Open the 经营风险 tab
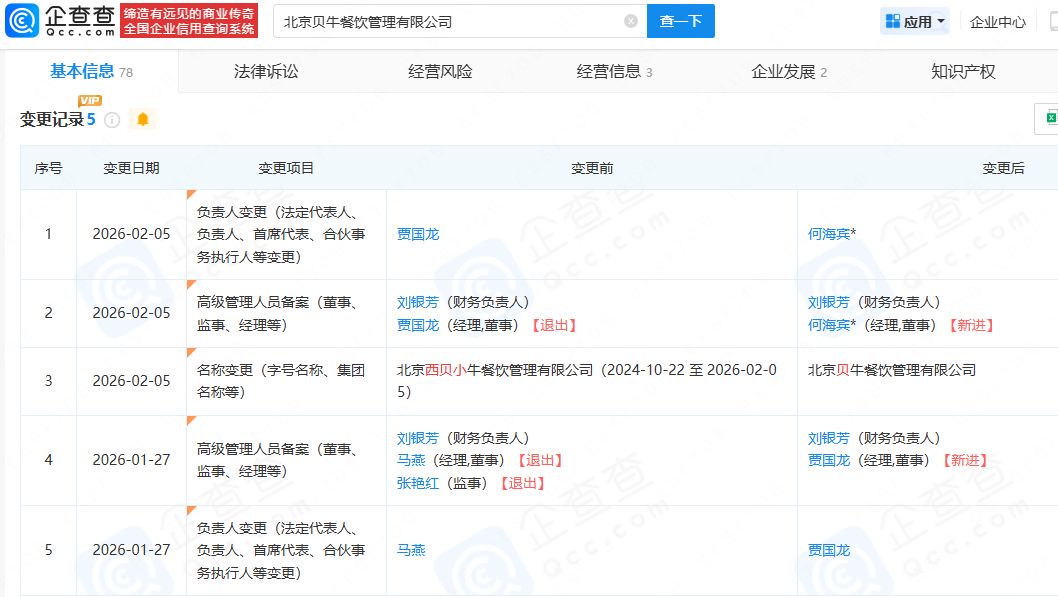Image resolution: width=1058 pixels, height=597 pixels. coord(442,71)
